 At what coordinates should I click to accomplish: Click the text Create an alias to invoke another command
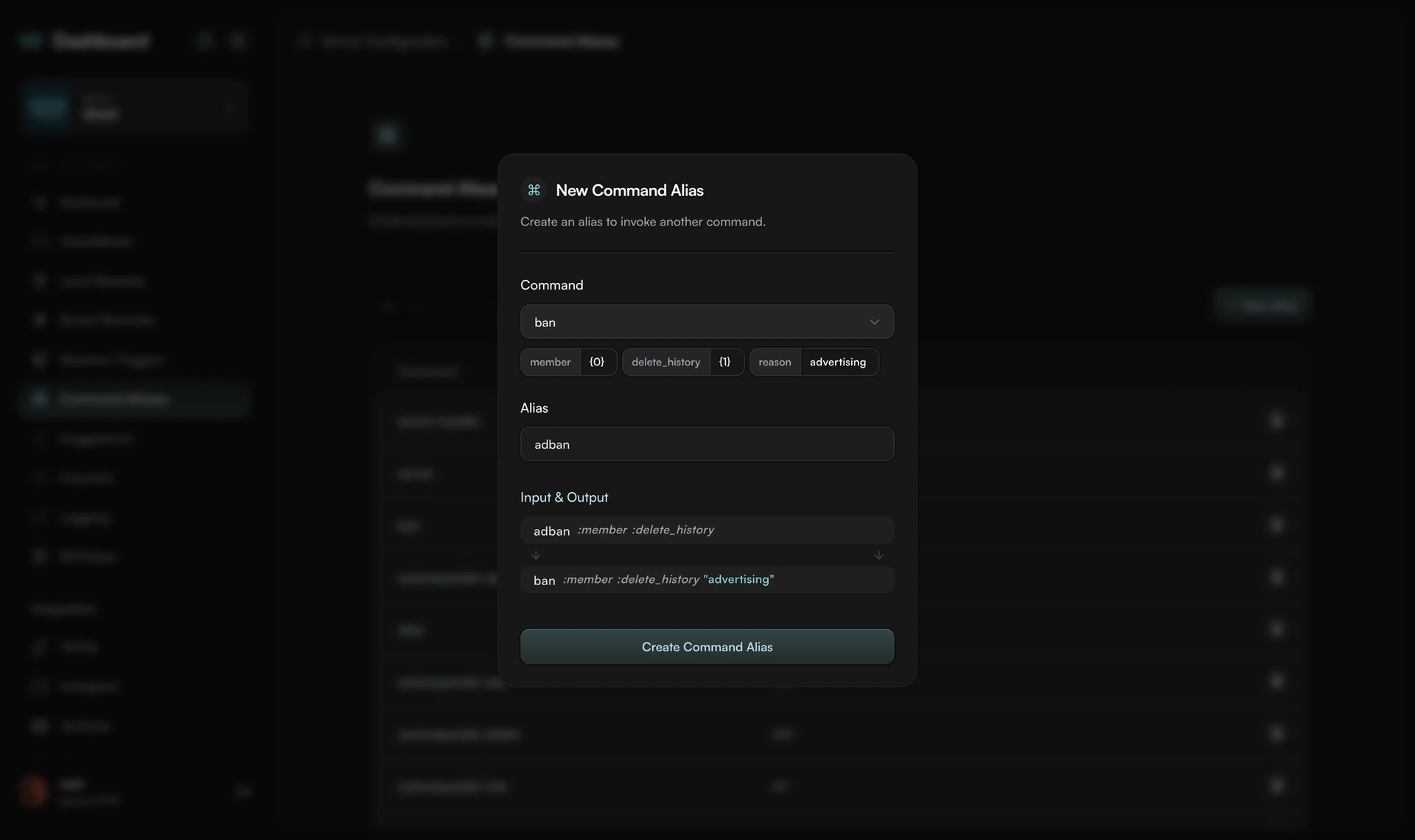pyautogui.click(x=643, y=222)
